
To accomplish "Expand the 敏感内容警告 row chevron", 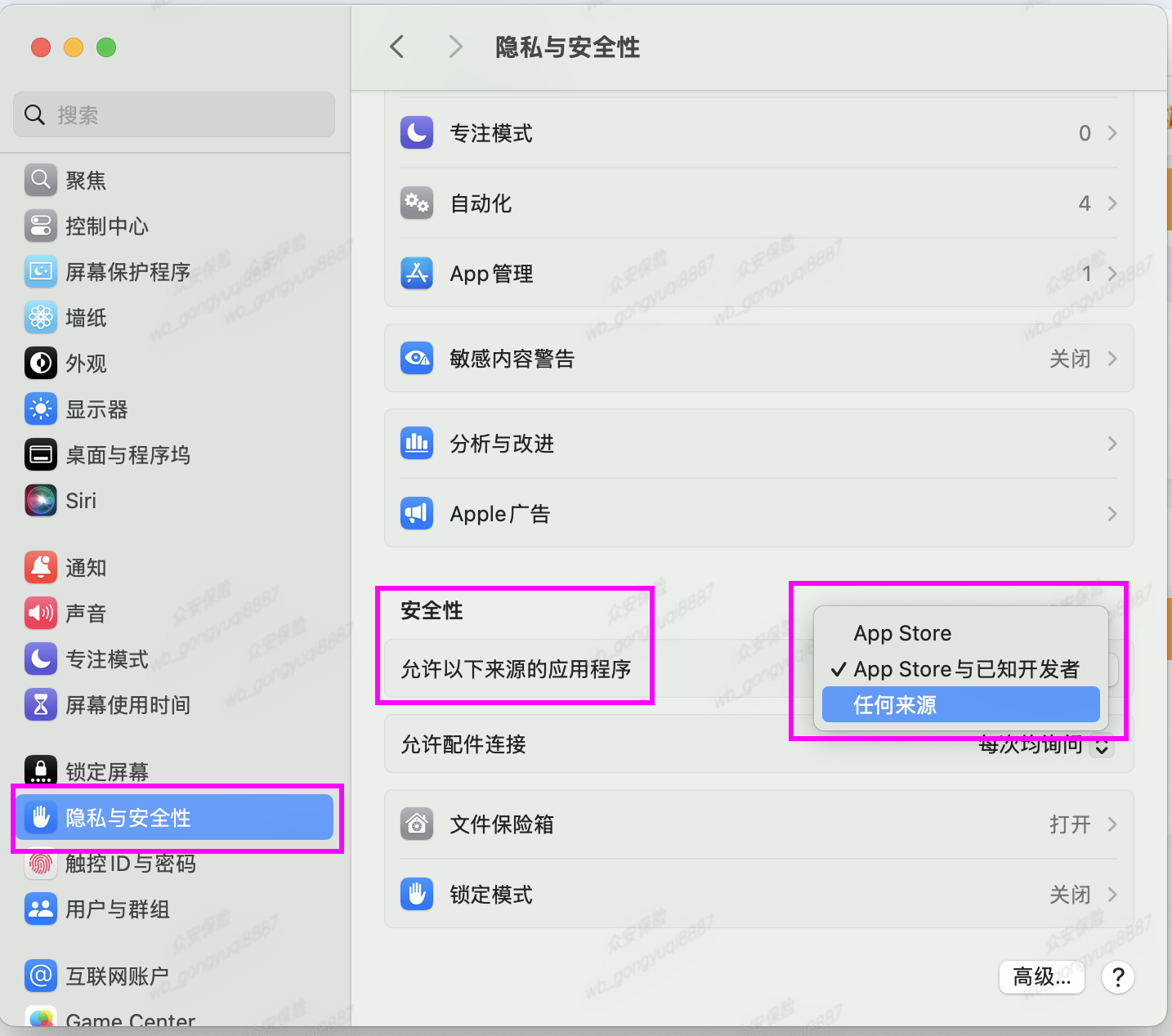I will (x=1112, y=359).
